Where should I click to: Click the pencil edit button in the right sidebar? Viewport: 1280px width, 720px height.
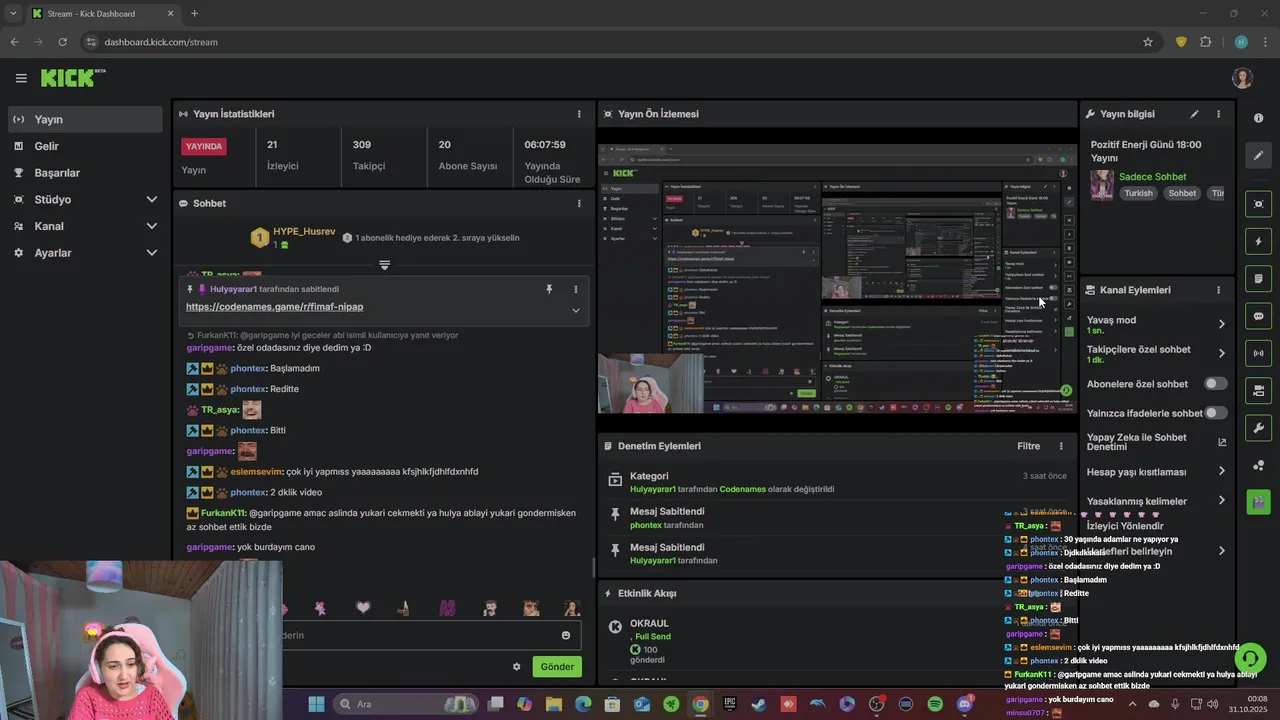(x=1258, y=156)
